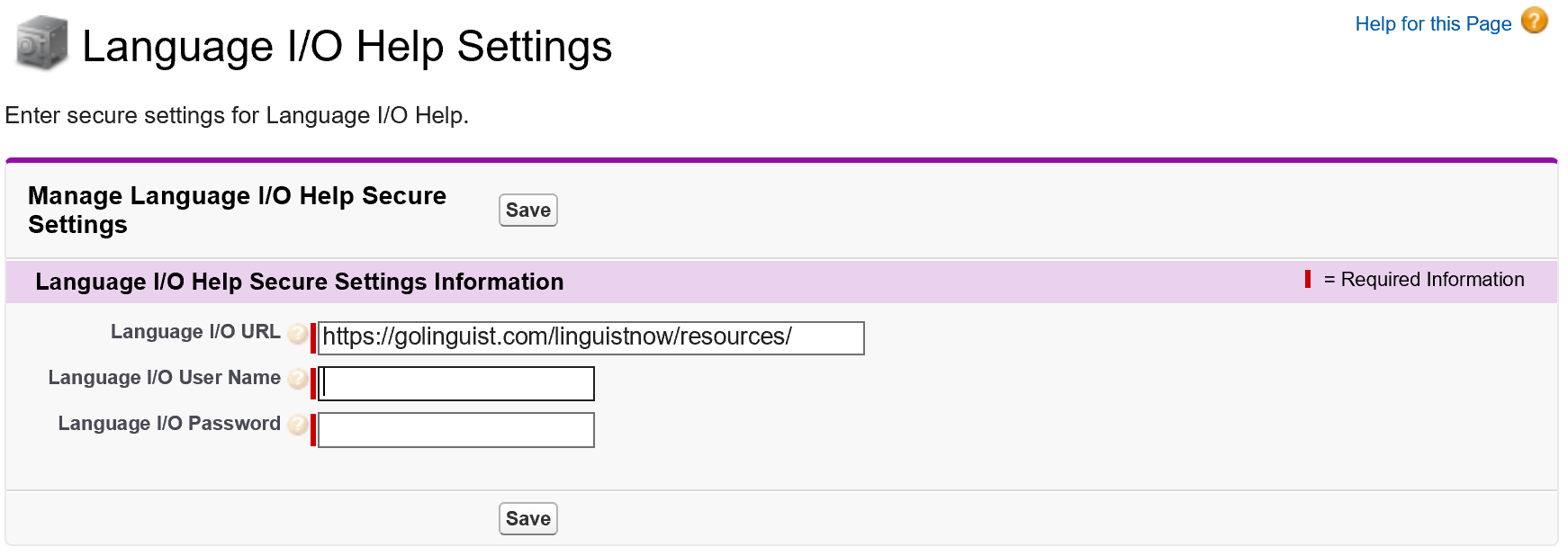Image resolution: width=1568 pixels, height=556 pixels.
Task: Click the Required Information legend text
Action: 1423,280
